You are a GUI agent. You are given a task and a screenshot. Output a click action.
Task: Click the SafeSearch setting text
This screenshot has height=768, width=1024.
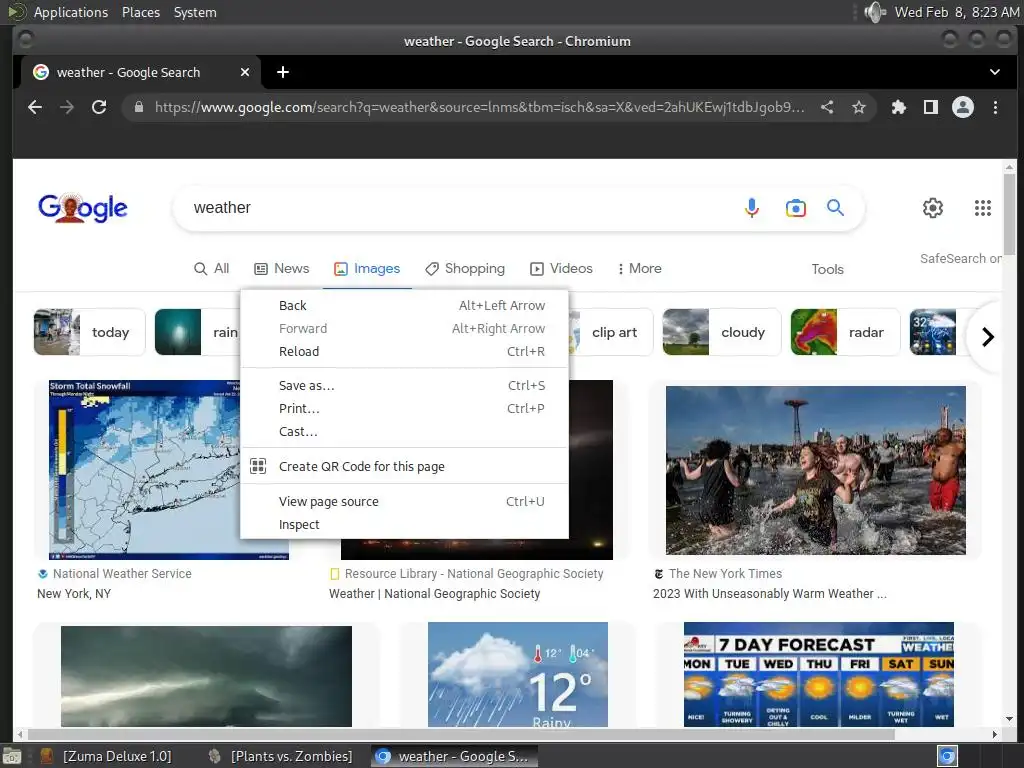[960, 259]
